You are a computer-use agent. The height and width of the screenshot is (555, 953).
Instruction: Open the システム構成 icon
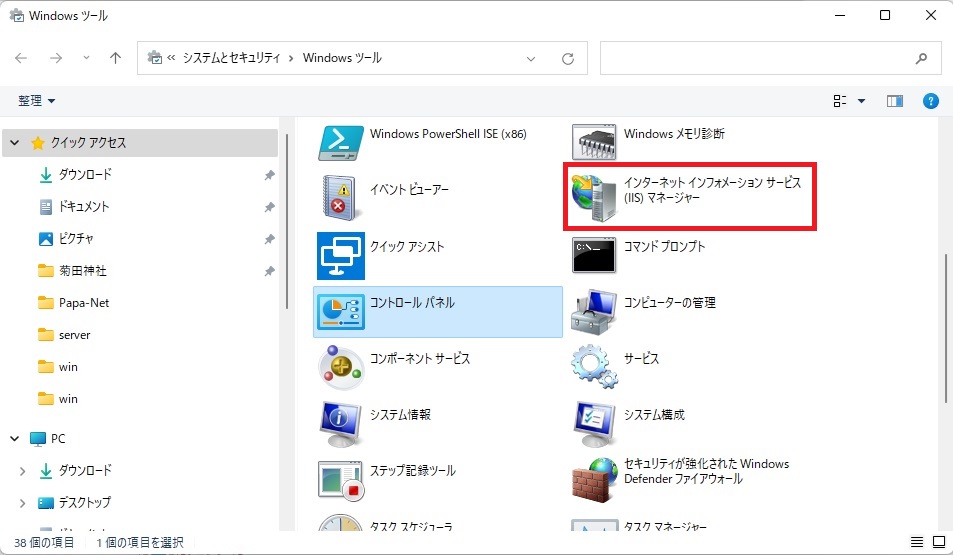tap(594, 424)
